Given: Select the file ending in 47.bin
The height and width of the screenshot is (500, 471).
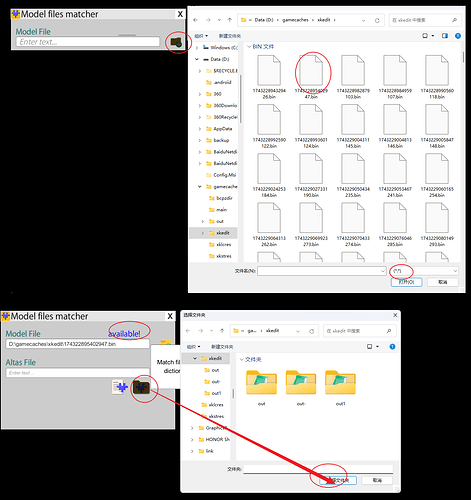Looking at the screenshot, I should point(311,78).
